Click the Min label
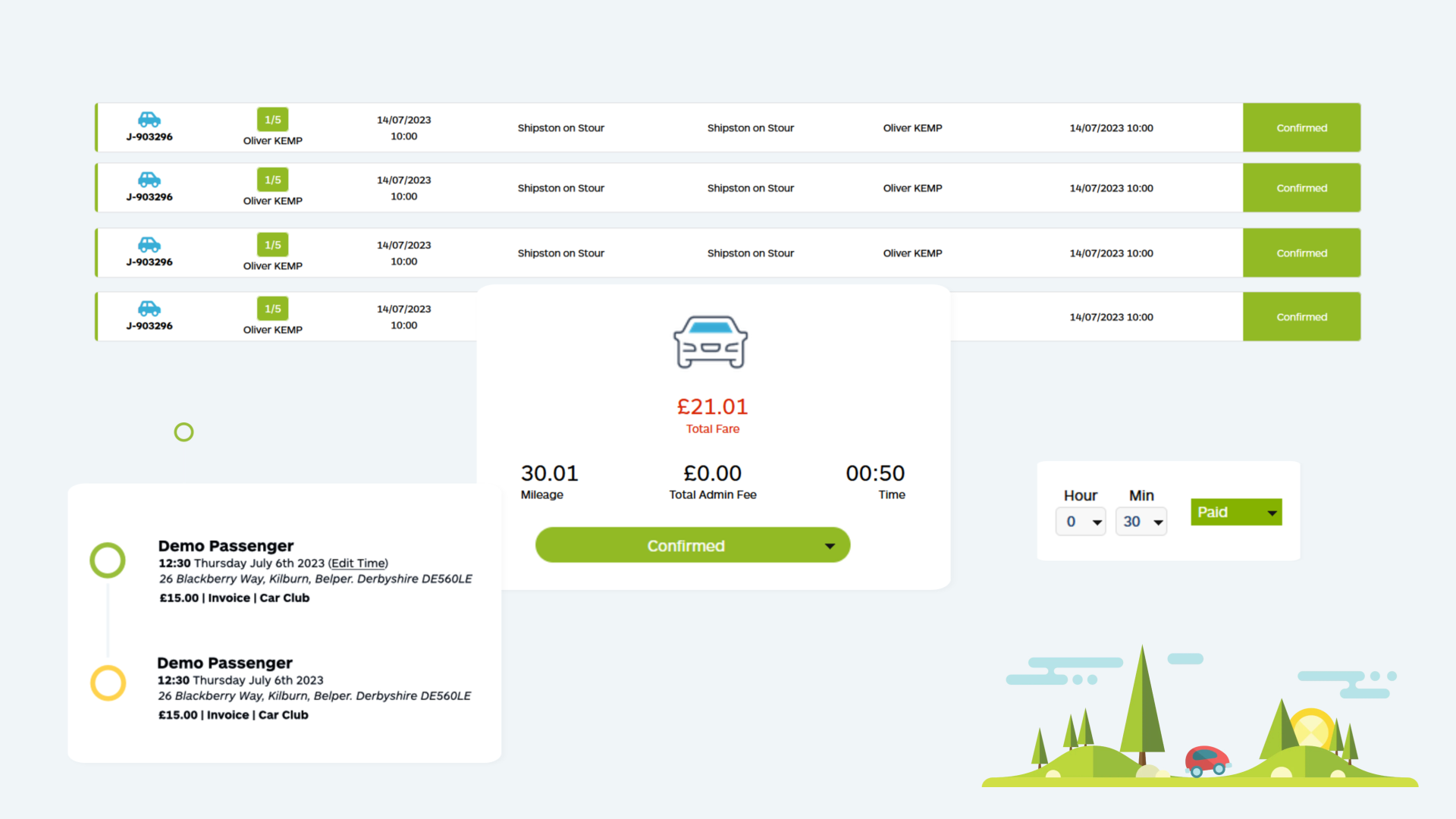 pyautogui.click(x=1141, y=495)
